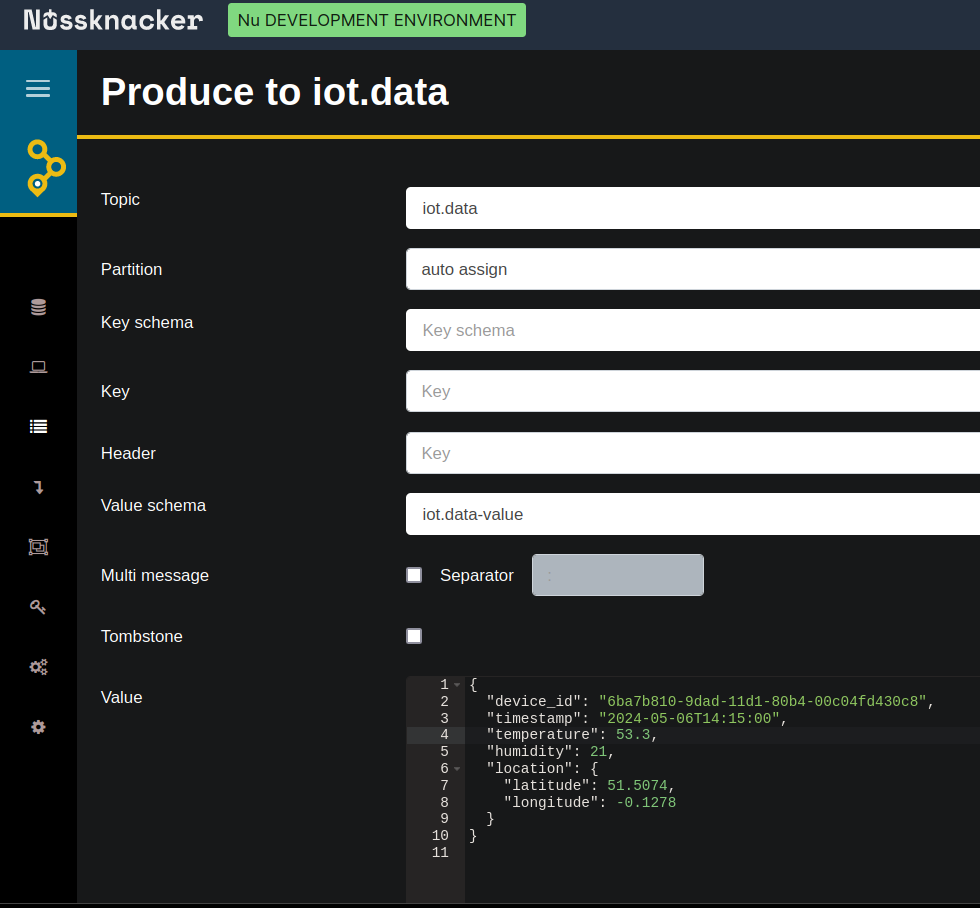Image resolution: width=980 pixels, height=908 pixels.
Task: Open the down-arrow tail icon in sidebar
Action: 38,487
